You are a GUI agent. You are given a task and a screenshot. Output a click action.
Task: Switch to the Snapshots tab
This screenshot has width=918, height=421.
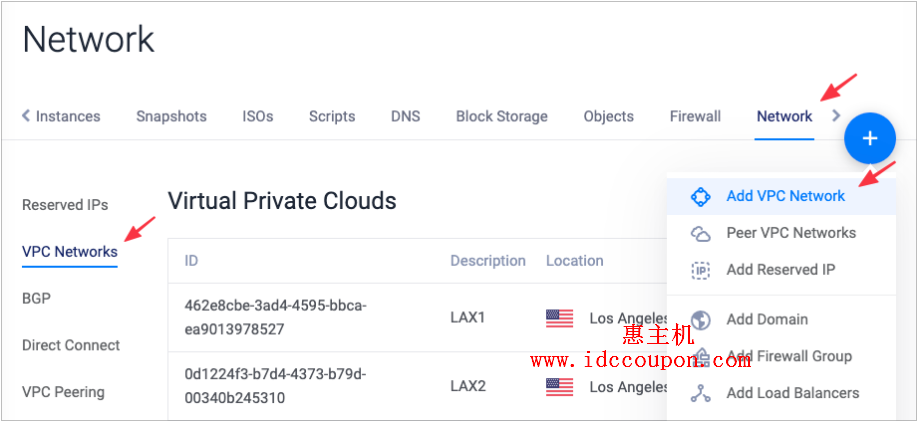click(172, 117)
